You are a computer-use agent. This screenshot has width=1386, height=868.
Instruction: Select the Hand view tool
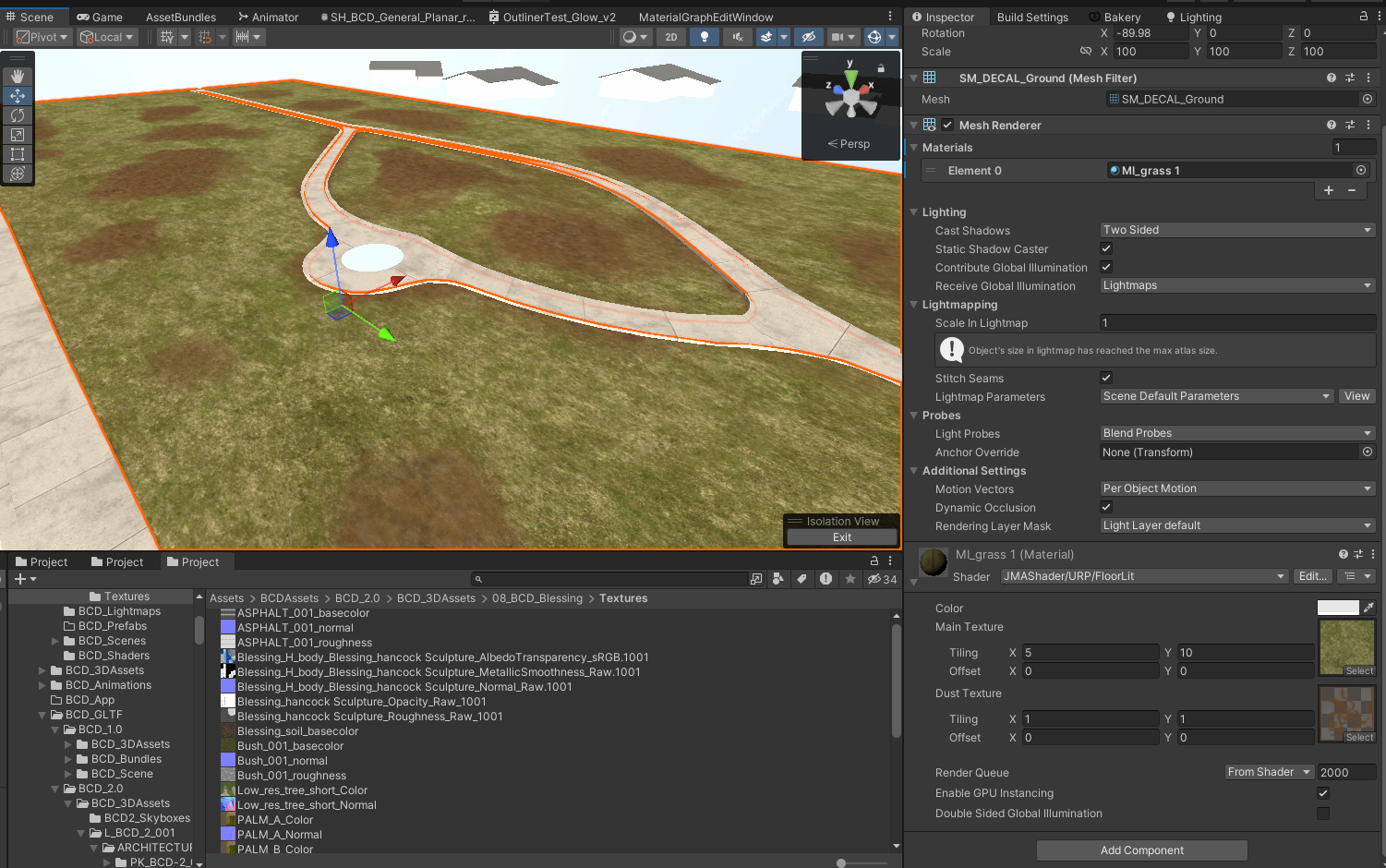pyautogui.click(x=18, y=77)
